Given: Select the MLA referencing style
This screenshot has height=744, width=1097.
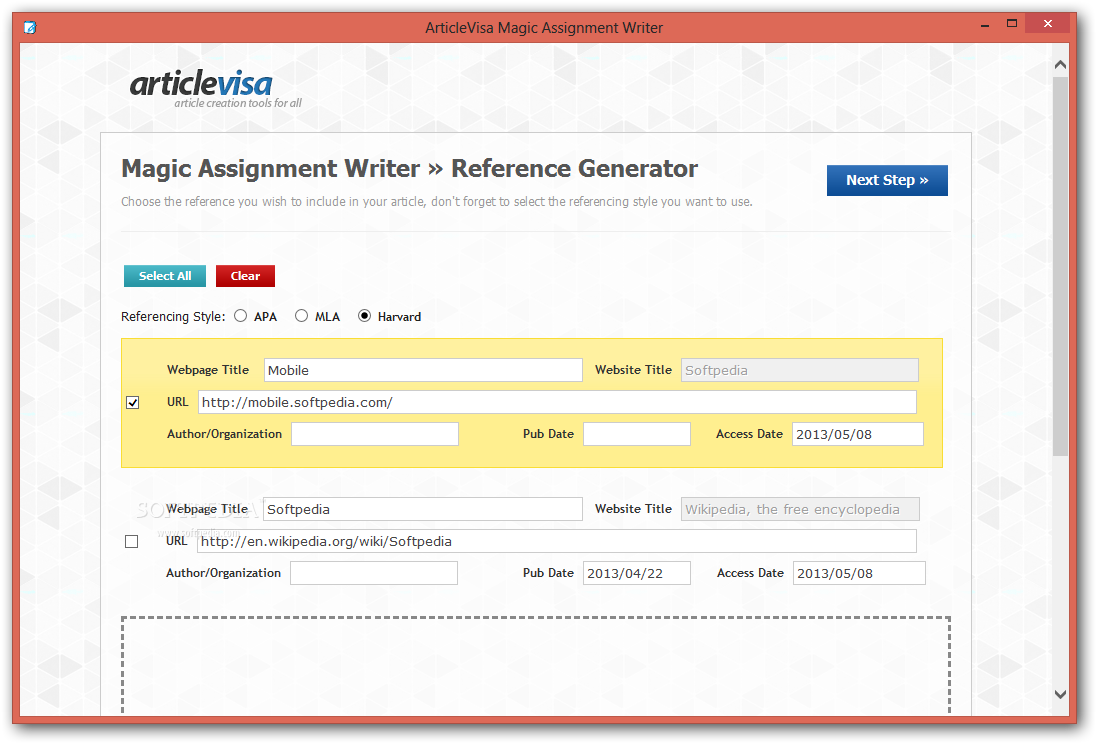Looking at the screenshot, I should (x=302, y=316).
